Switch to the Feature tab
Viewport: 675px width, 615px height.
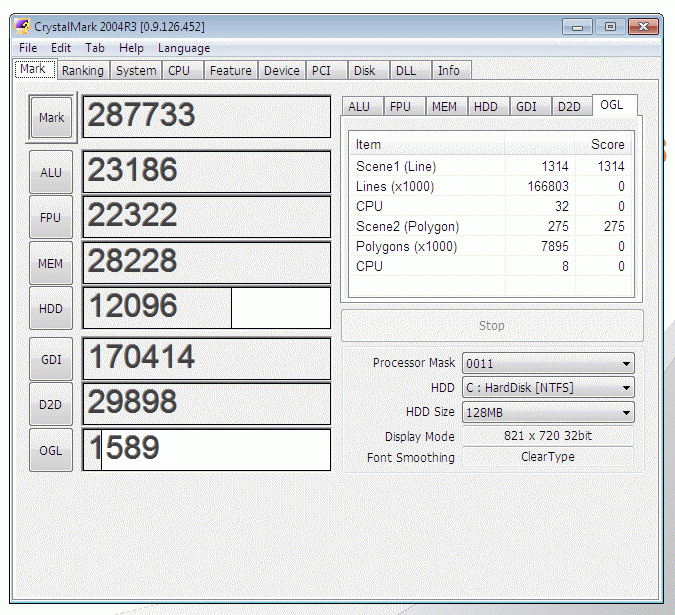231,71
